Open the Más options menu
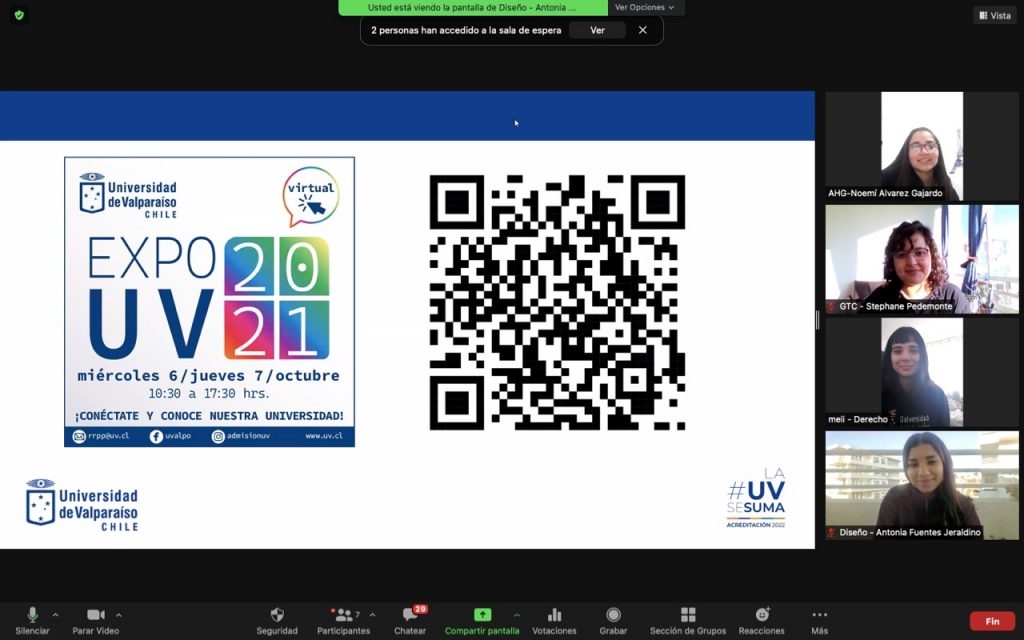The height and width of the screenshot is (640, 1024). point(820,621)
